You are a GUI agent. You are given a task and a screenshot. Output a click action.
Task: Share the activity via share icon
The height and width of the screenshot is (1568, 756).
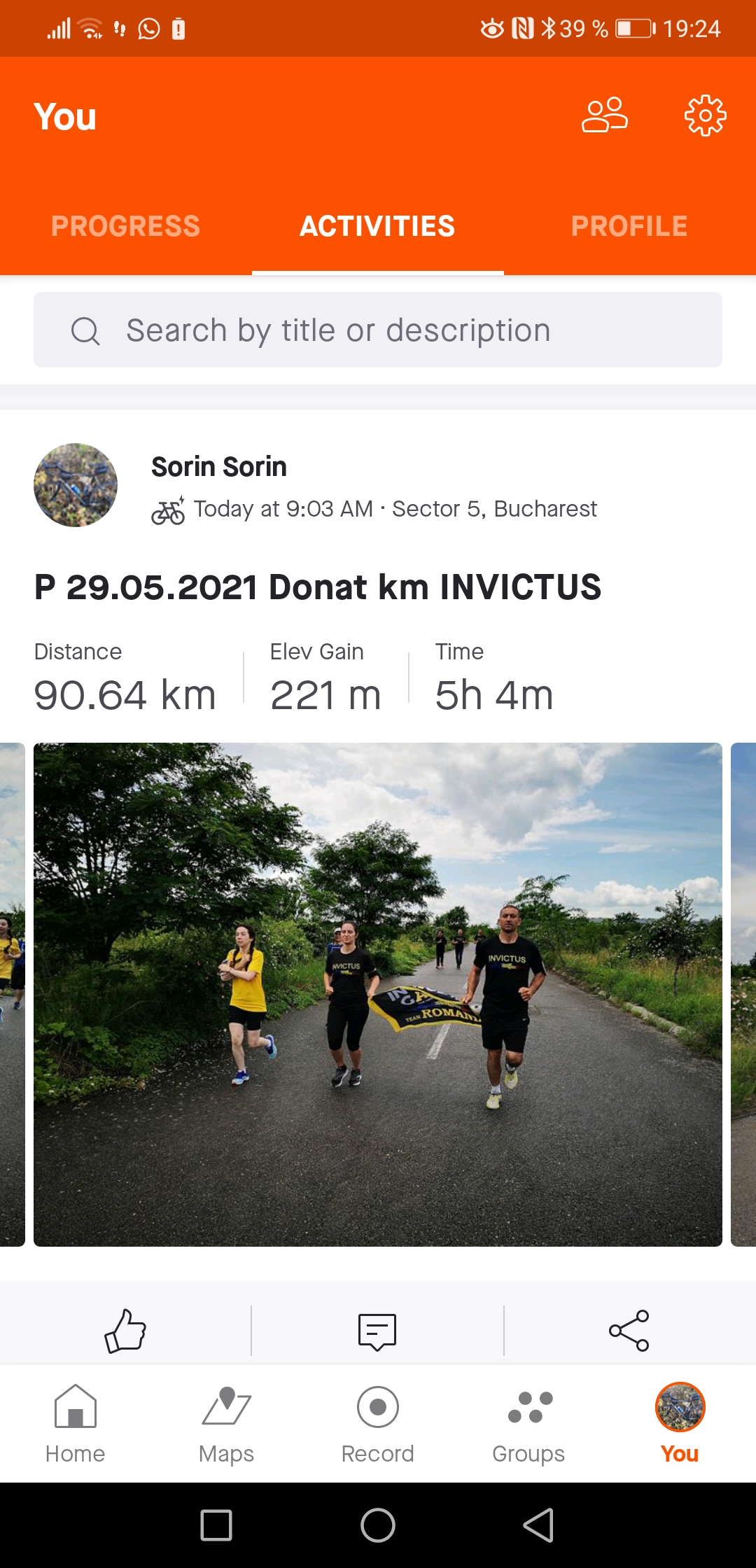point(629,1331)
